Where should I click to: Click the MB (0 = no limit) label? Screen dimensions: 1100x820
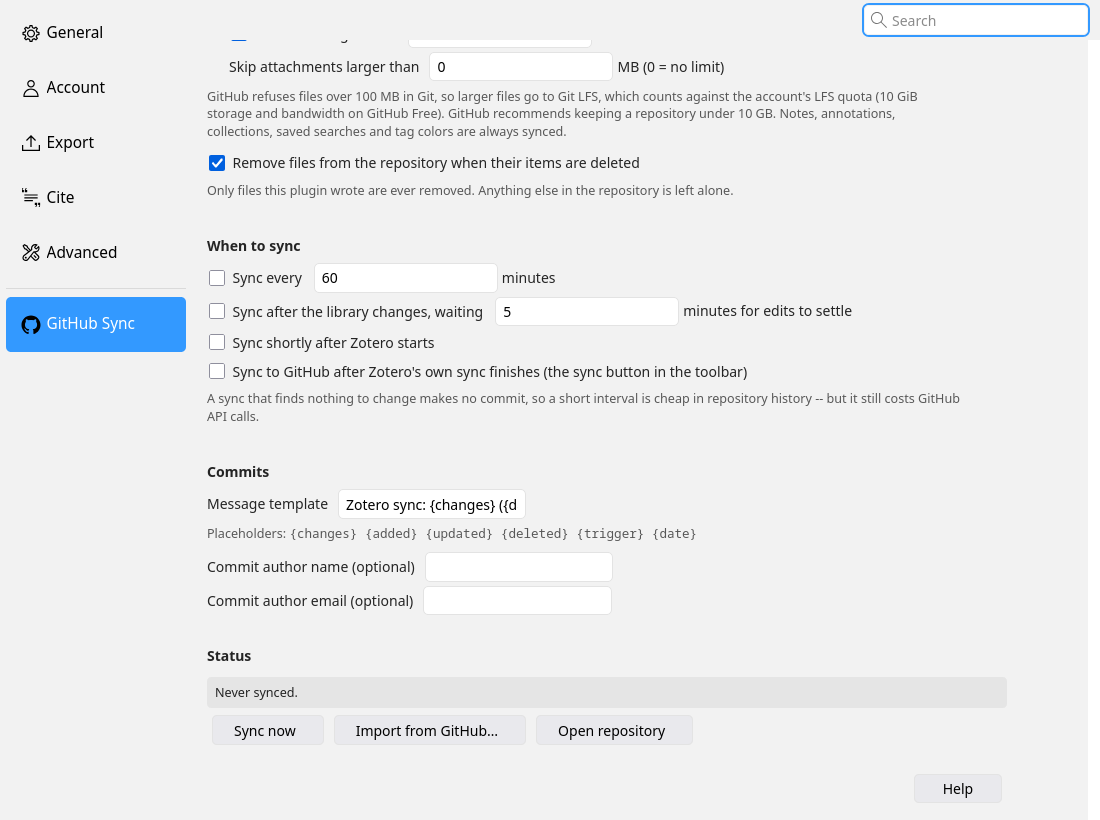coord(671,67)
